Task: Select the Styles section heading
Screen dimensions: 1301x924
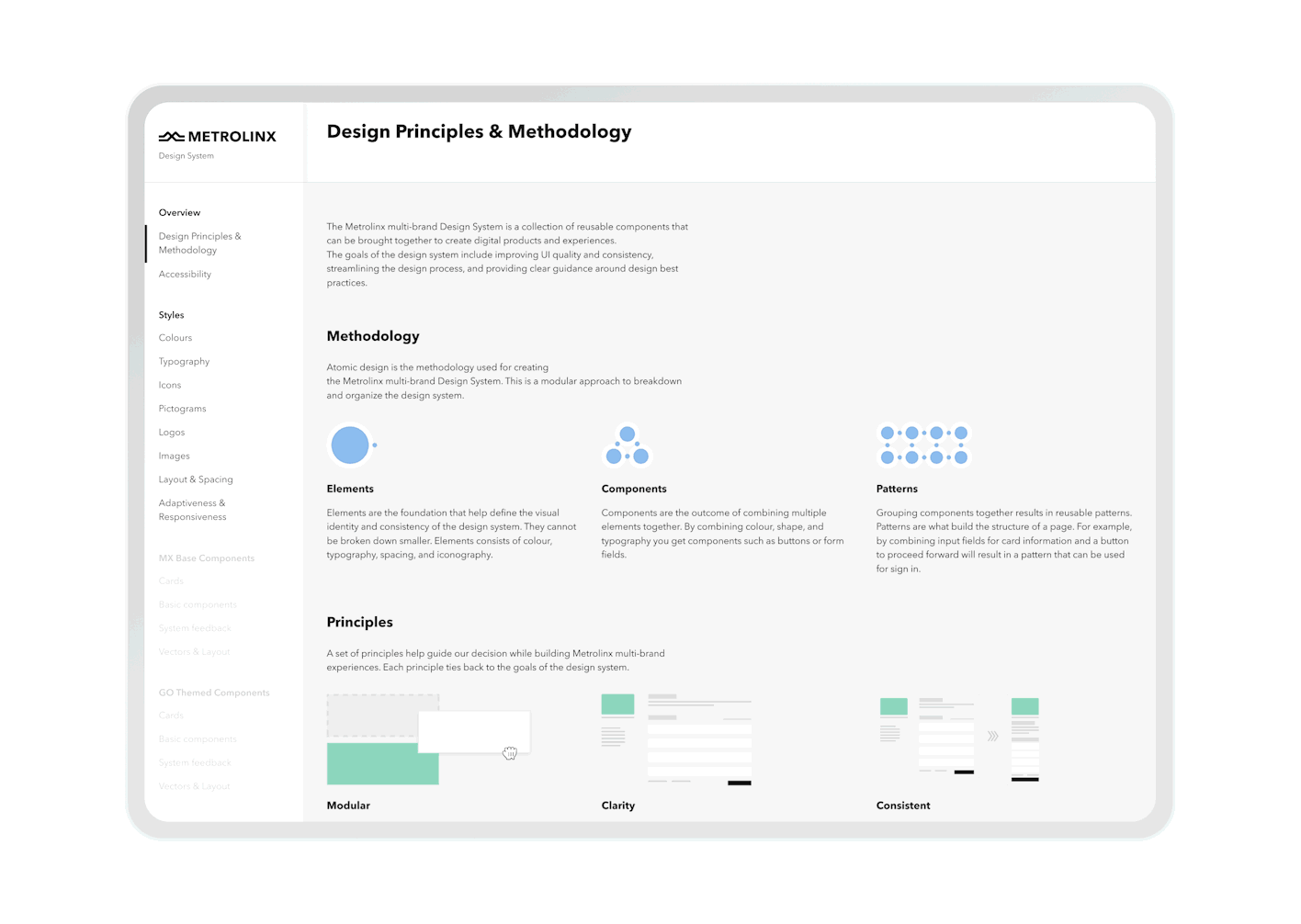Action: (171, 315)
